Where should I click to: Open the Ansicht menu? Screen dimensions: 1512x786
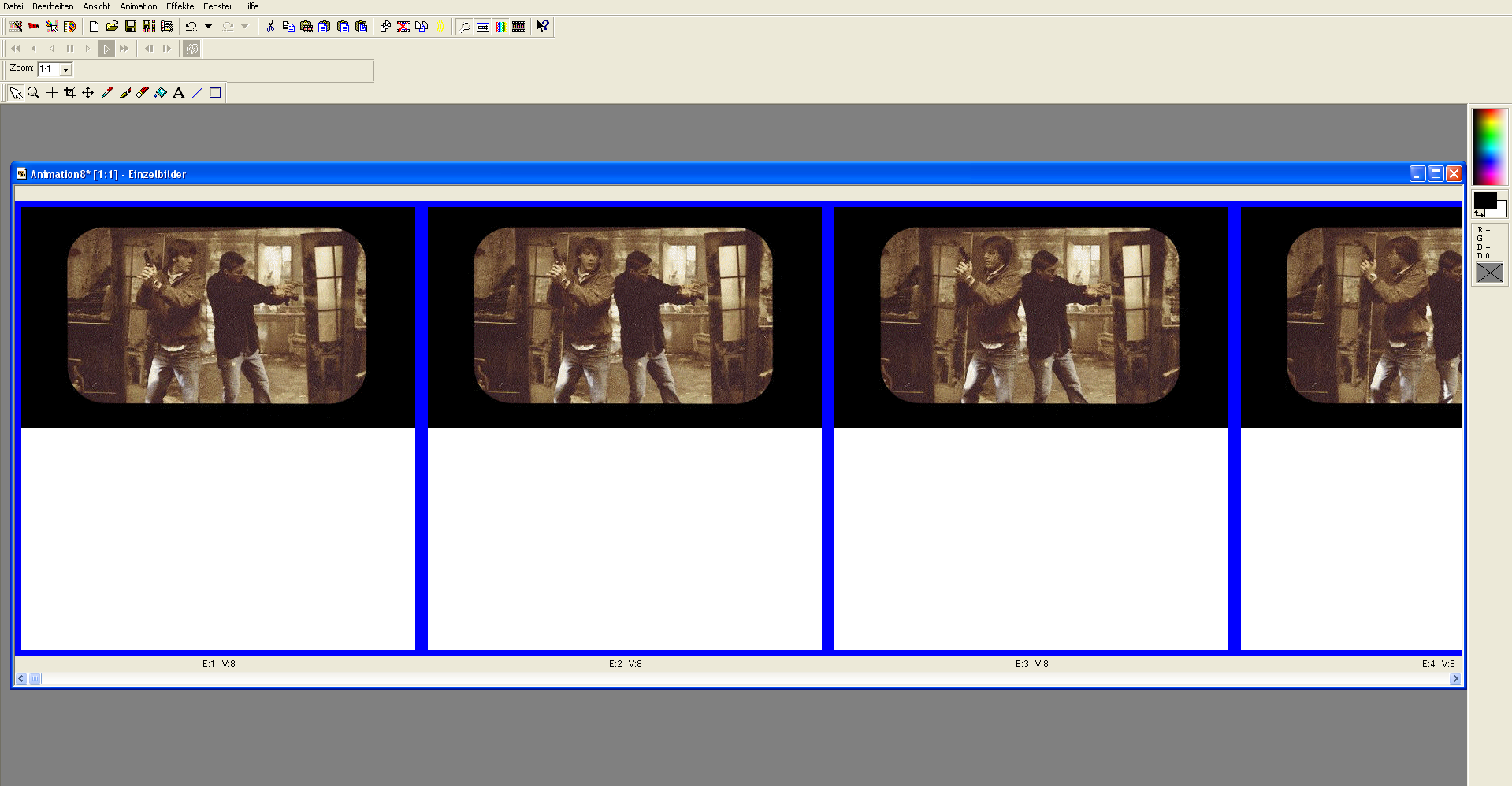coord(97,6)
